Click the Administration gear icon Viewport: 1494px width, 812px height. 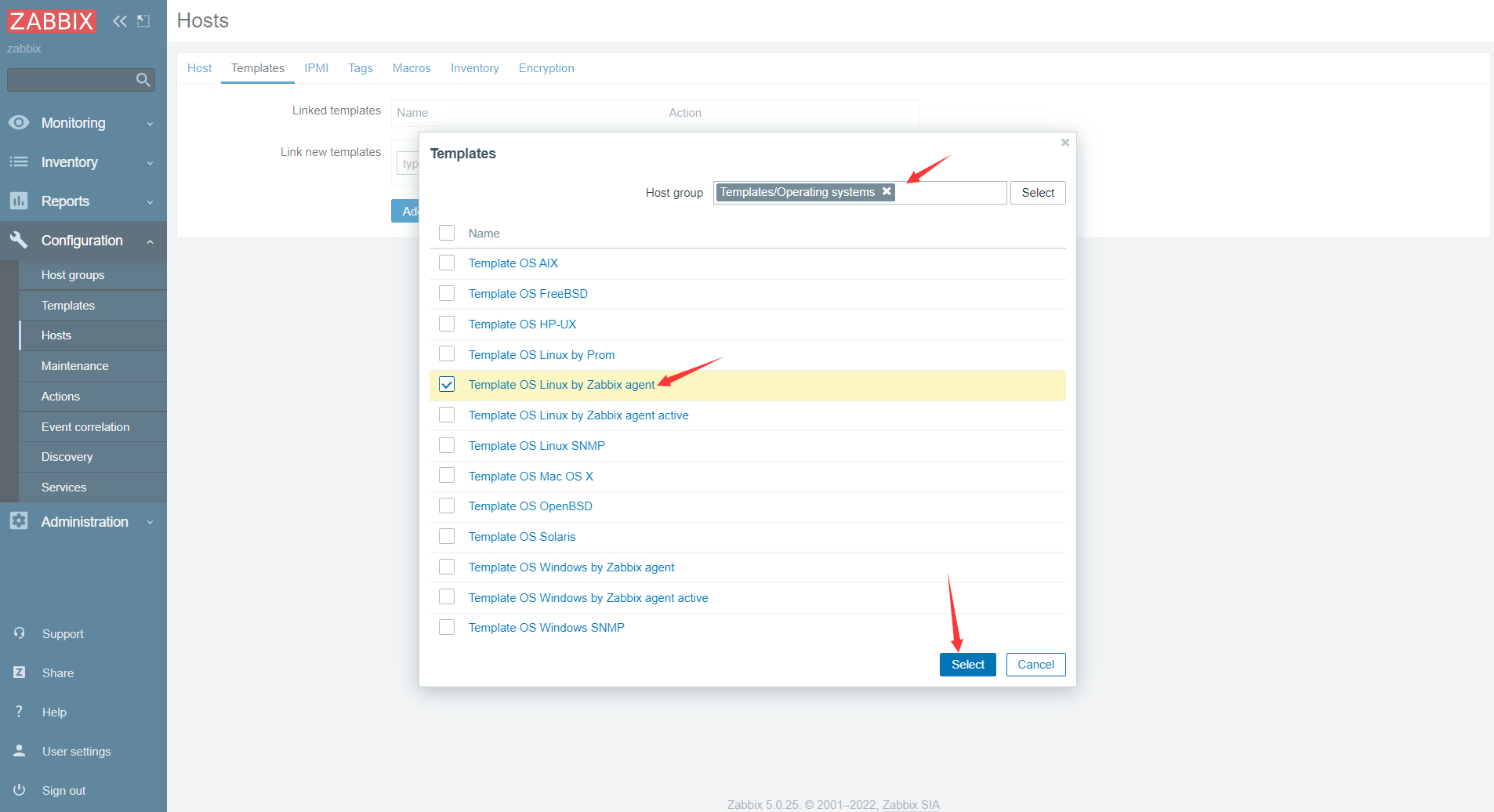click(x=19, y=521)
